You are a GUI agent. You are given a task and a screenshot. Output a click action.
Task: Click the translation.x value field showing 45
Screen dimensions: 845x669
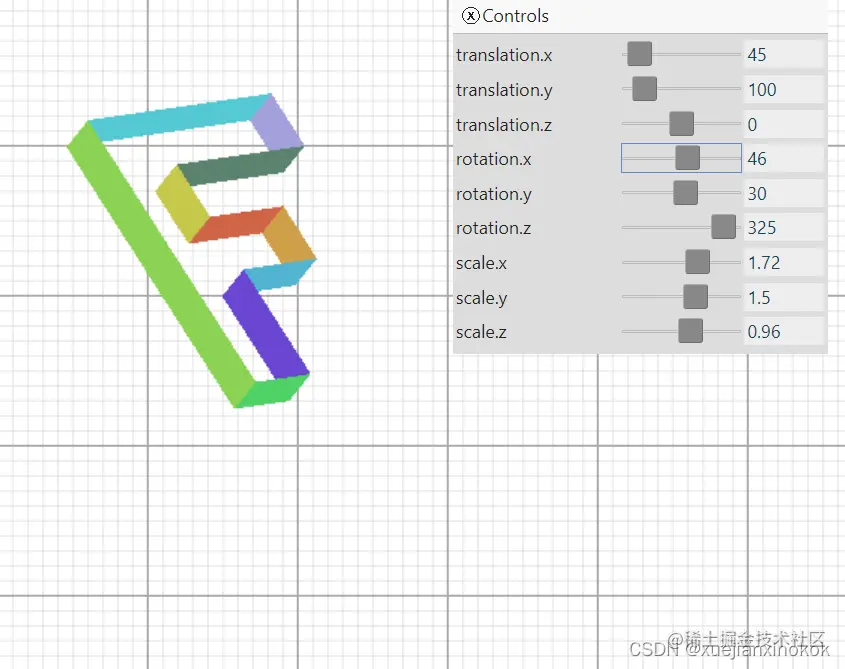783,54
